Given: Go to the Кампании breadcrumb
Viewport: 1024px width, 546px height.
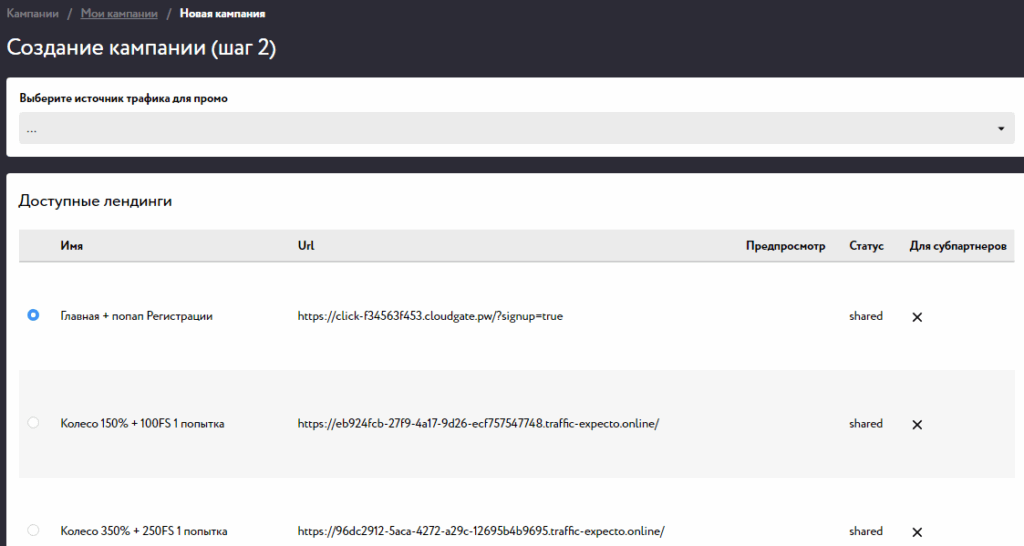Looking at the screenshot, I should [32, 14].
